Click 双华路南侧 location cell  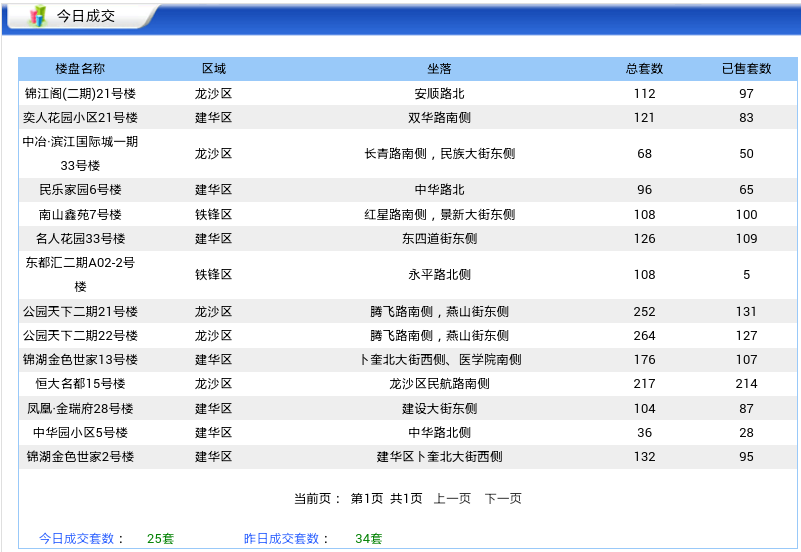439,117
